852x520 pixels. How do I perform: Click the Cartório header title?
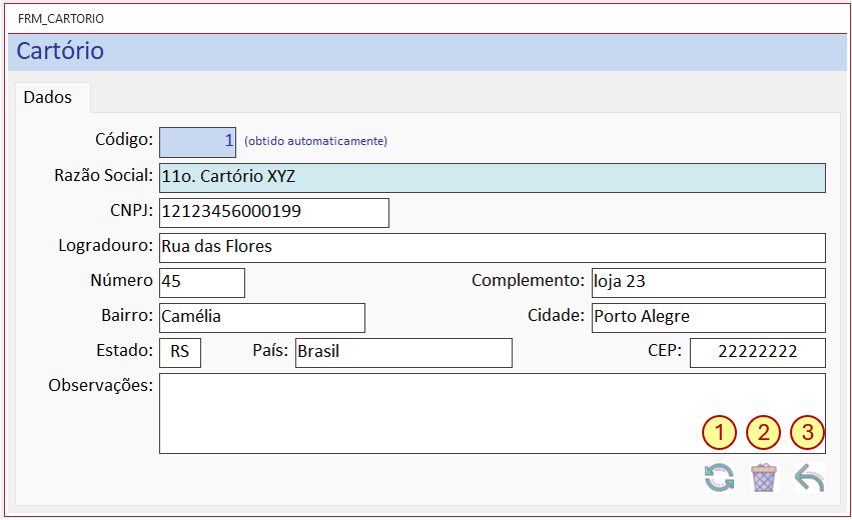pyautogui.click(x=60, y=51)
